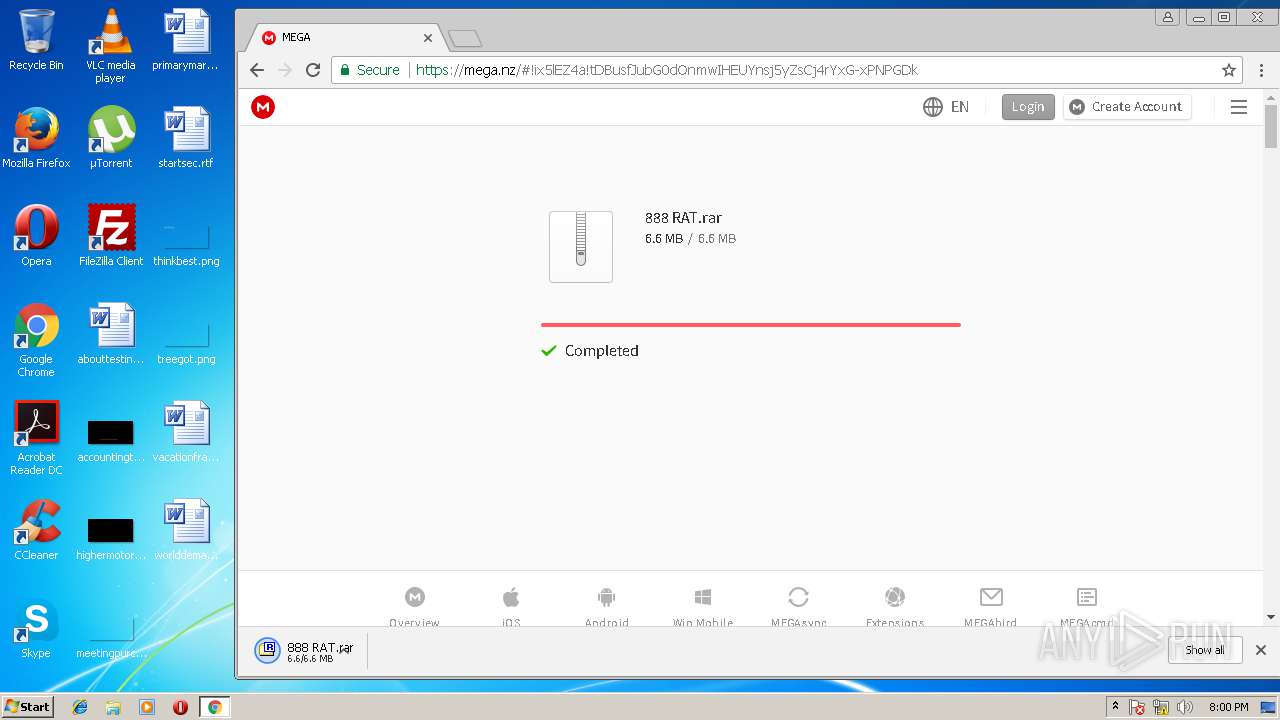Open the MEGA hamburger menu

click(x=1239, y=107)
